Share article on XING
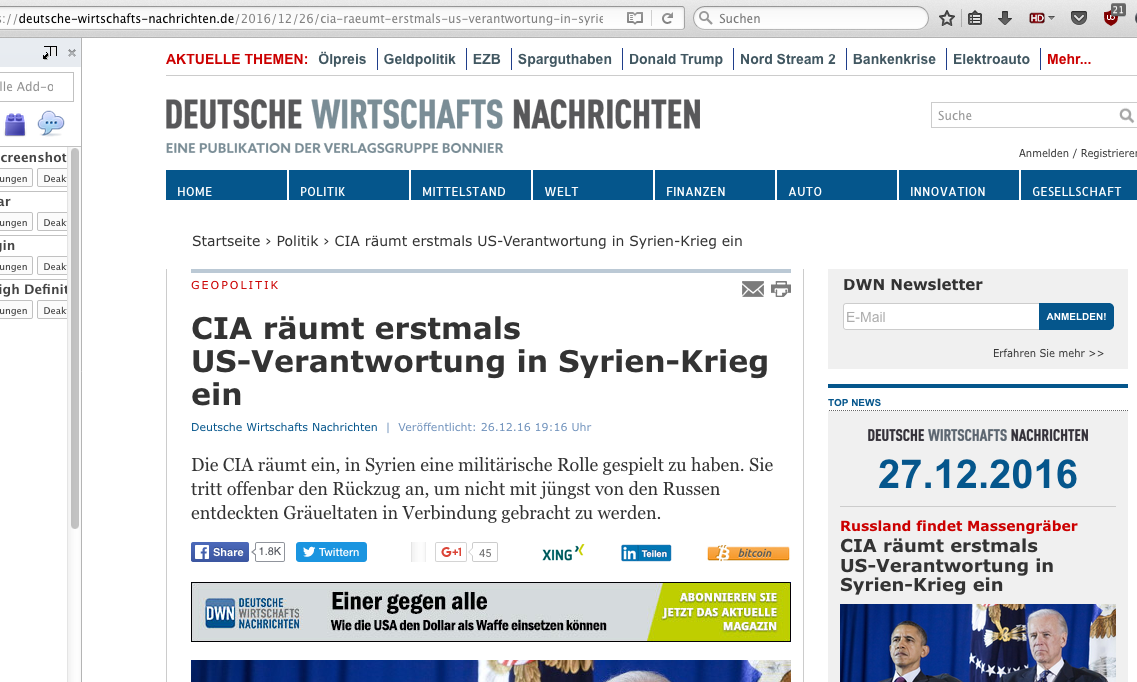The height and width of the screenshot is (682, 1137). tap(563, 553)
